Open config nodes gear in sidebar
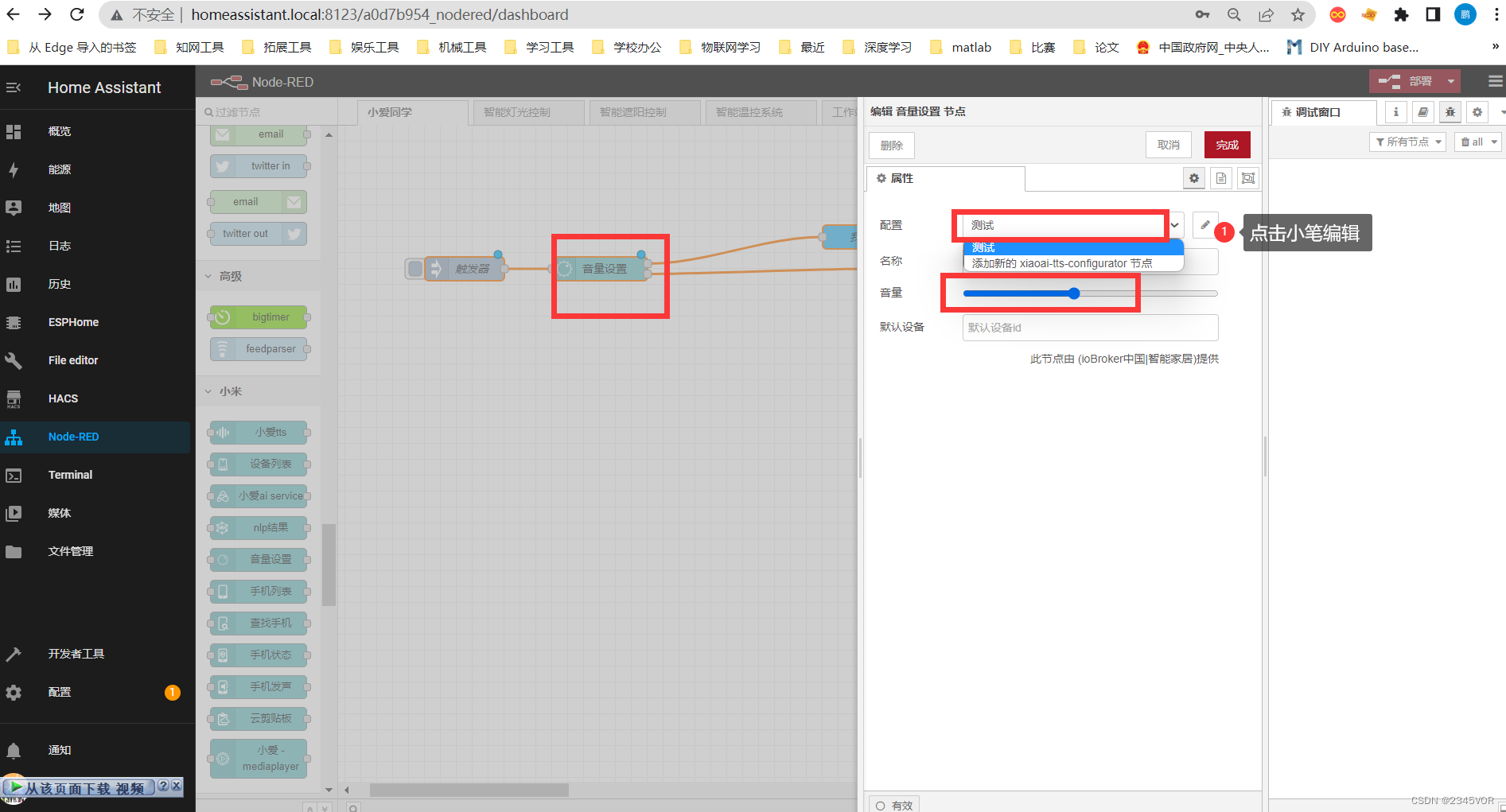Image resolution: width=1506 pixels, height=812 pixels. [1477, 112]
